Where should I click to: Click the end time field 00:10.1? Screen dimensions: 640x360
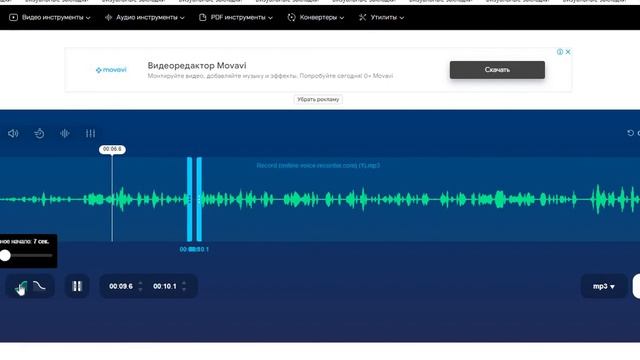point(164,287)
